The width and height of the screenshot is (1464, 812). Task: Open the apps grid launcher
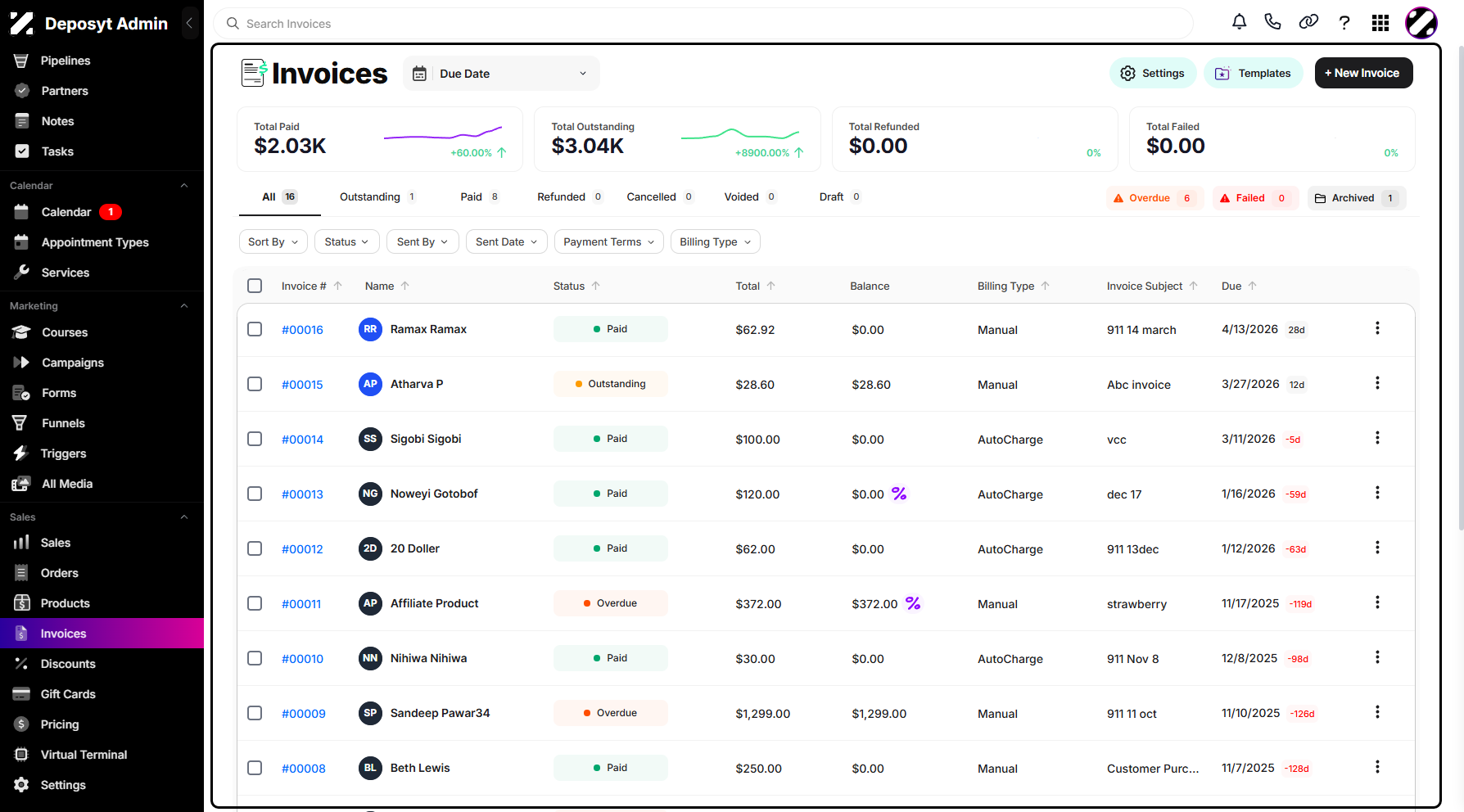pyautogui.click(x=1380, y=23)
